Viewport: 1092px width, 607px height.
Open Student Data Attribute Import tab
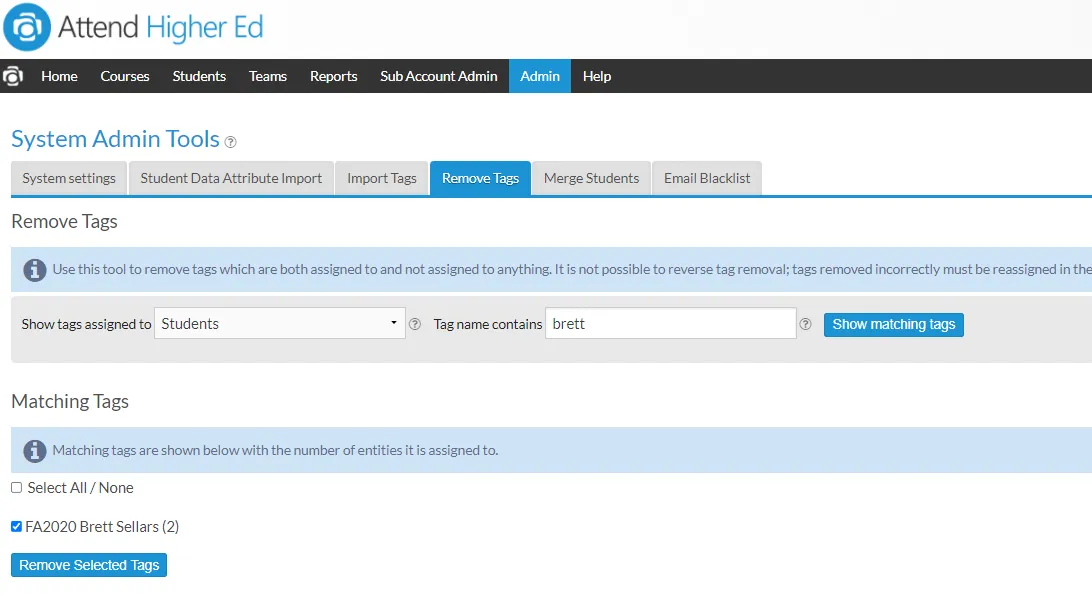coord(231,178)
